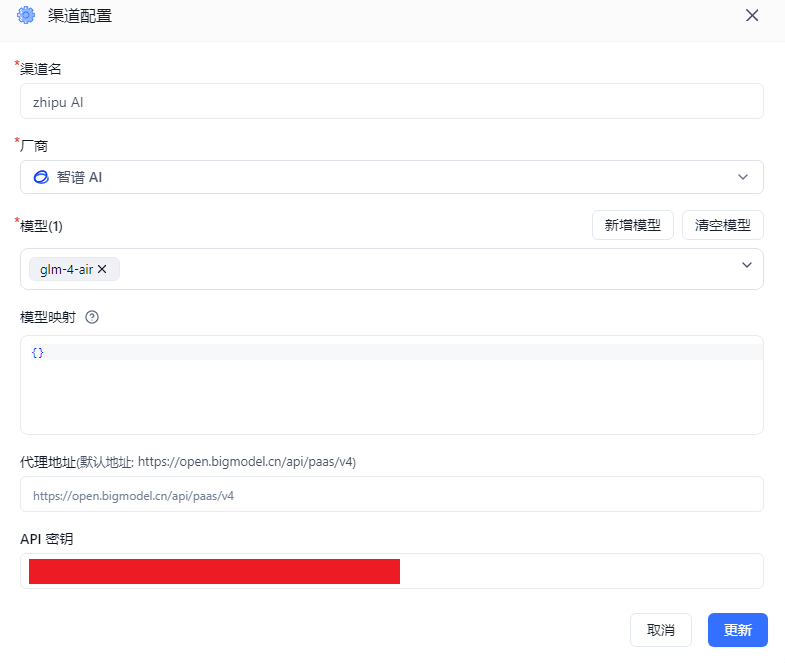Select the glm-4-air tag text

66,269
